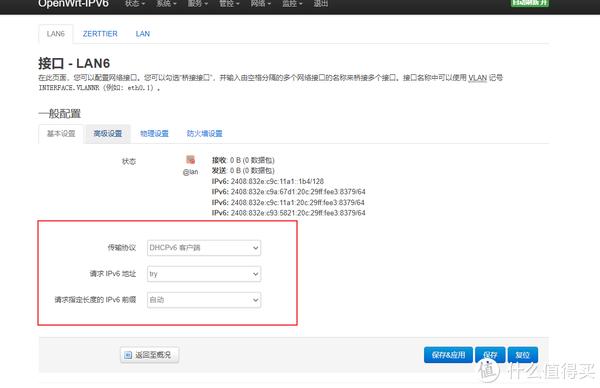Image resolution: width=600 pixels, height=388 pixels.
Task: Click the IPv6 address containing c93:5821
Action: [x=298, y=213]
